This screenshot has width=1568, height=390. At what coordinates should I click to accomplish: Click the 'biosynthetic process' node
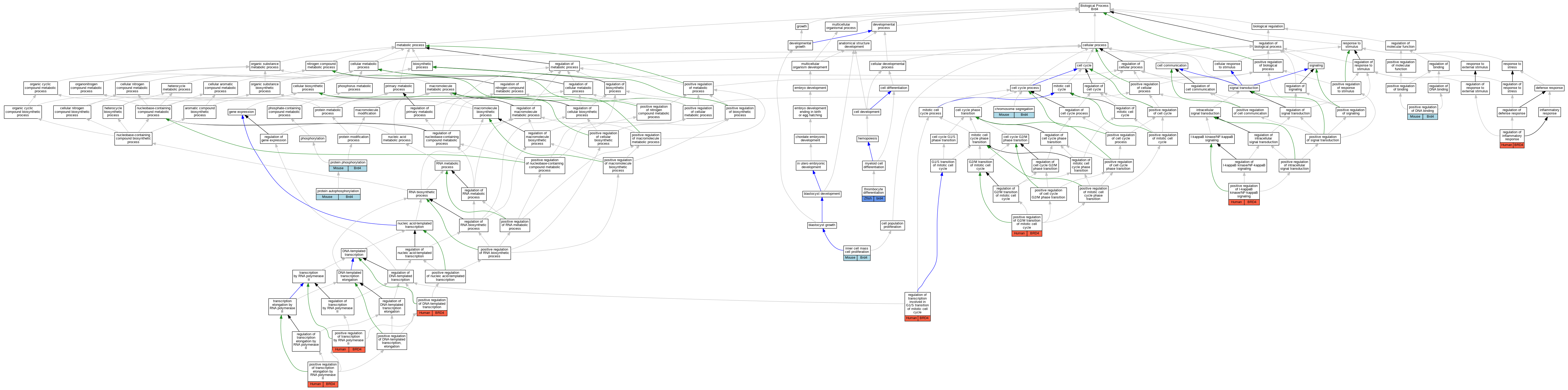[x=422, y=65]
